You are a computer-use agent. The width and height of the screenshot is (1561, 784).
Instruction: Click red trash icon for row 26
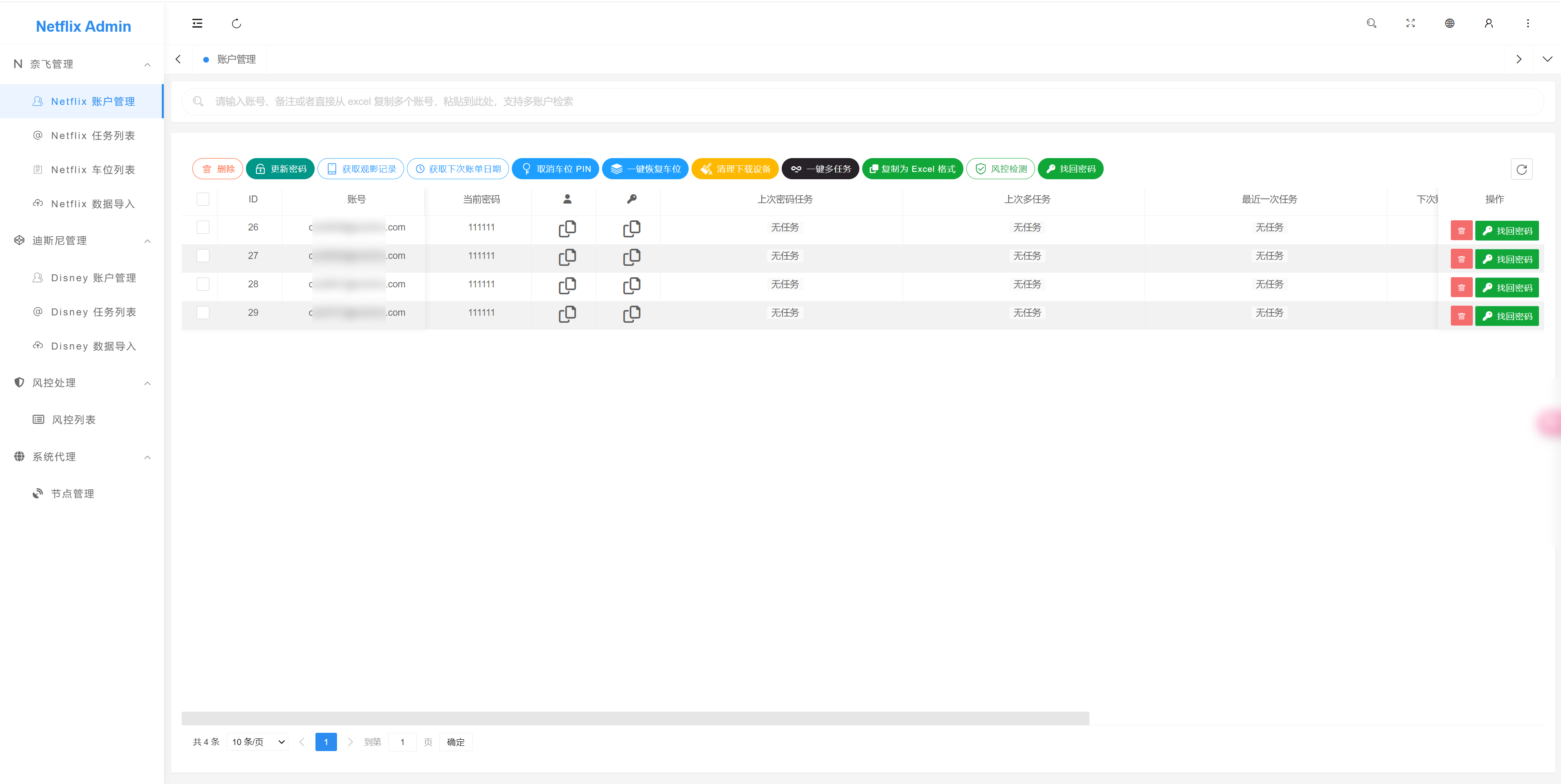(x=1461, y=231)
